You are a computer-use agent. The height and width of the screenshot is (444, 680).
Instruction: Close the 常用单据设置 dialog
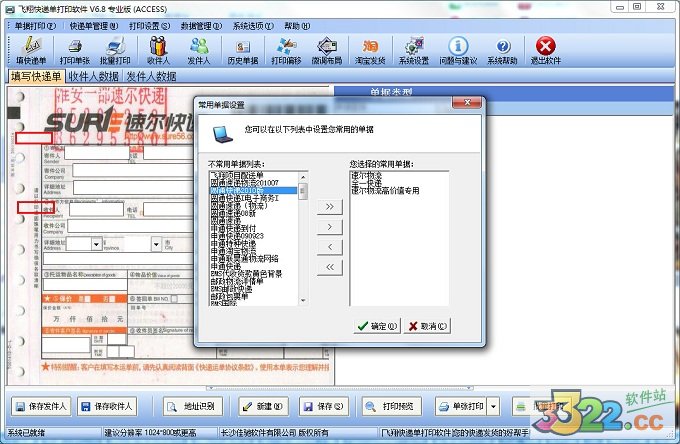click(x=467, y=103)
